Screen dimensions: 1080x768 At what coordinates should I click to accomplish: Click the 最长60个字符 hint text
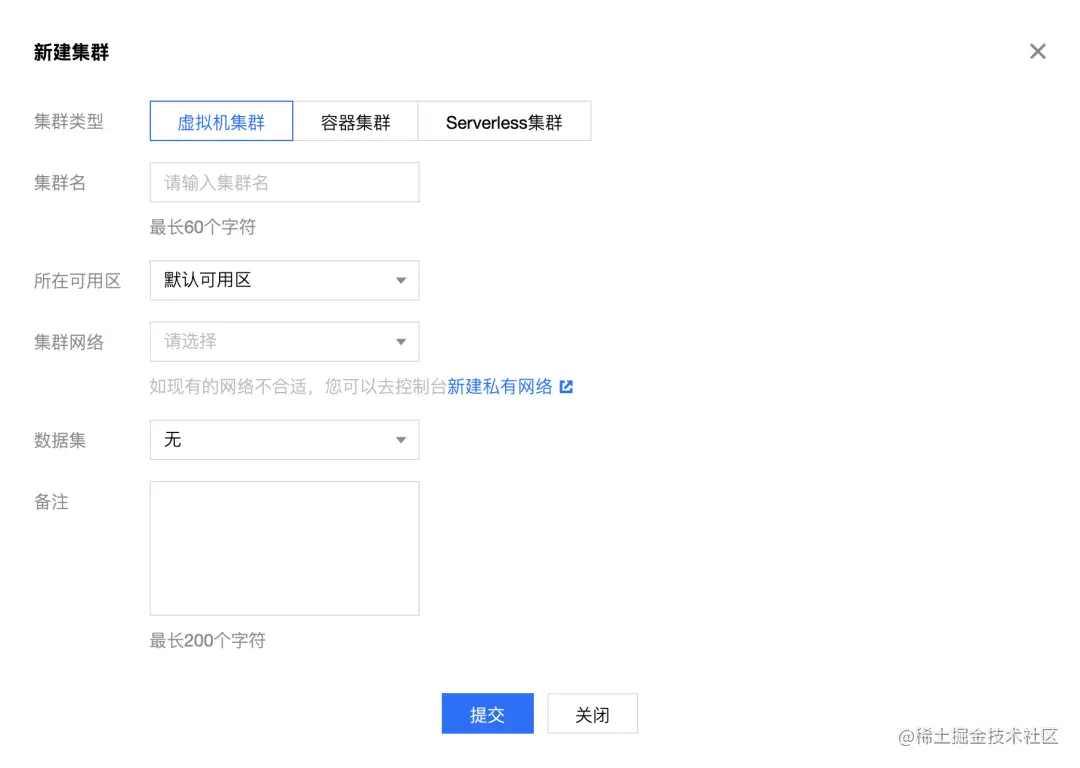[x=202, y=227]
